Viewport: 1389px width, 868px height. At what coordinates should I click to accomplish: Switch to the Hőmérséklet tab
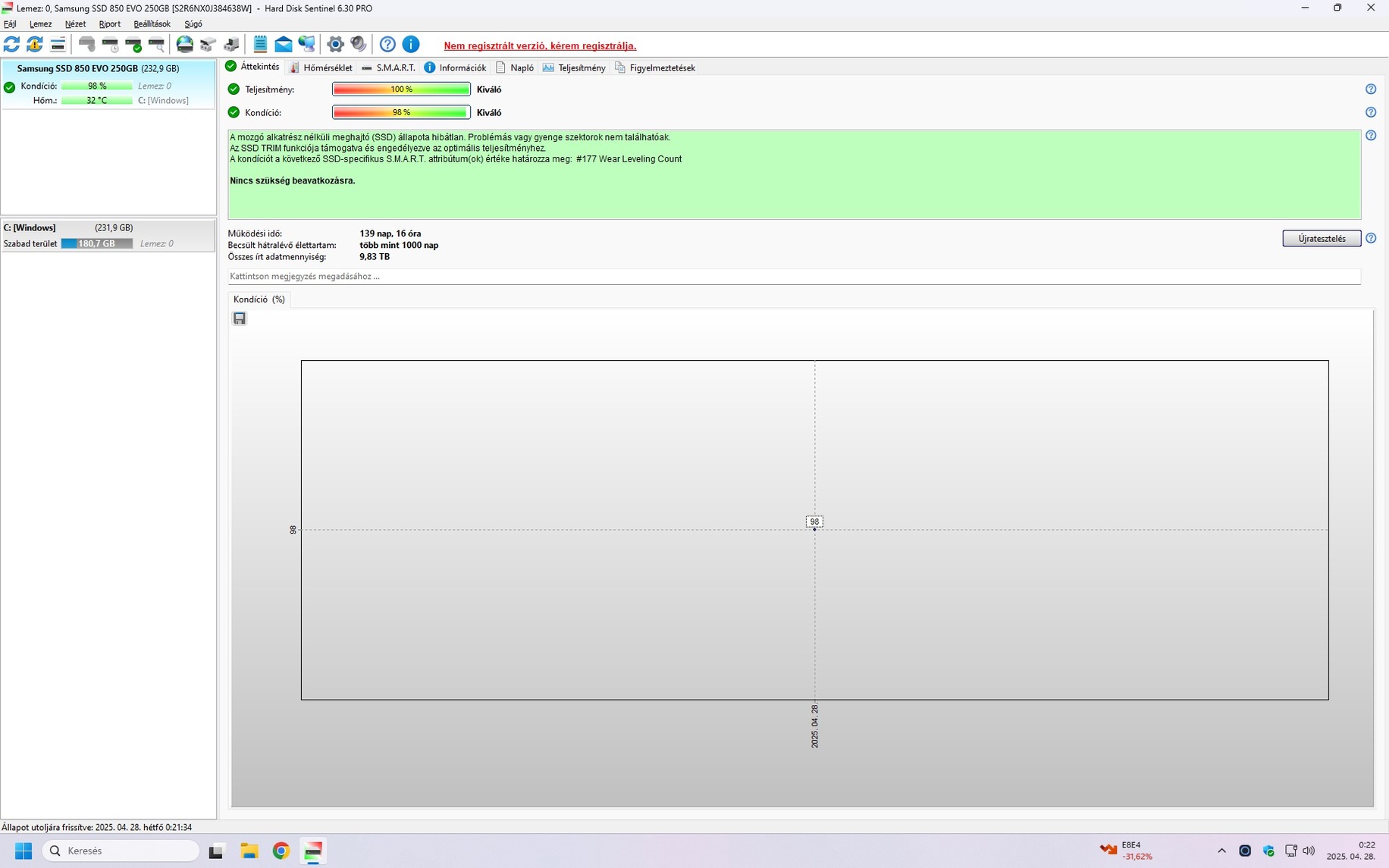click(321, 67)
